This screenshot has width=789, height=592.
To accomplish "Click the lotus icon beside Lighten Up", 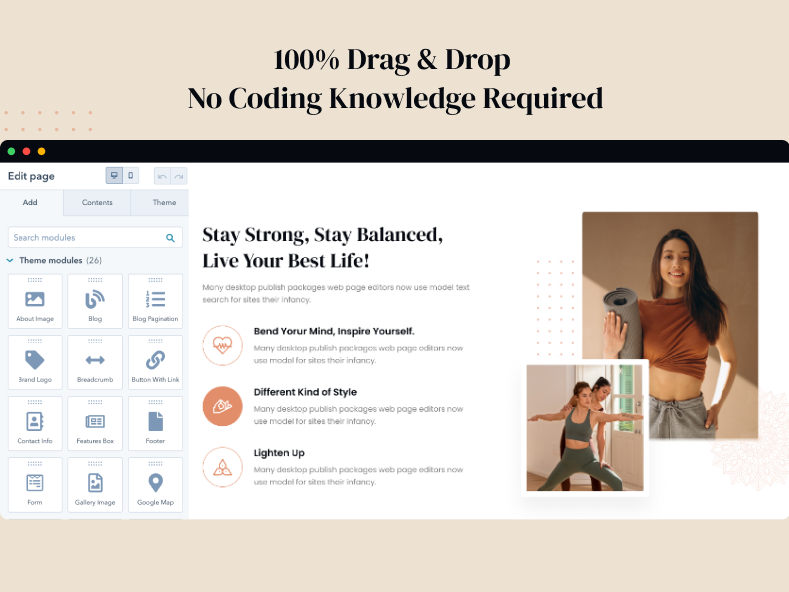I will pyautogui.click(x=222, y=467).
